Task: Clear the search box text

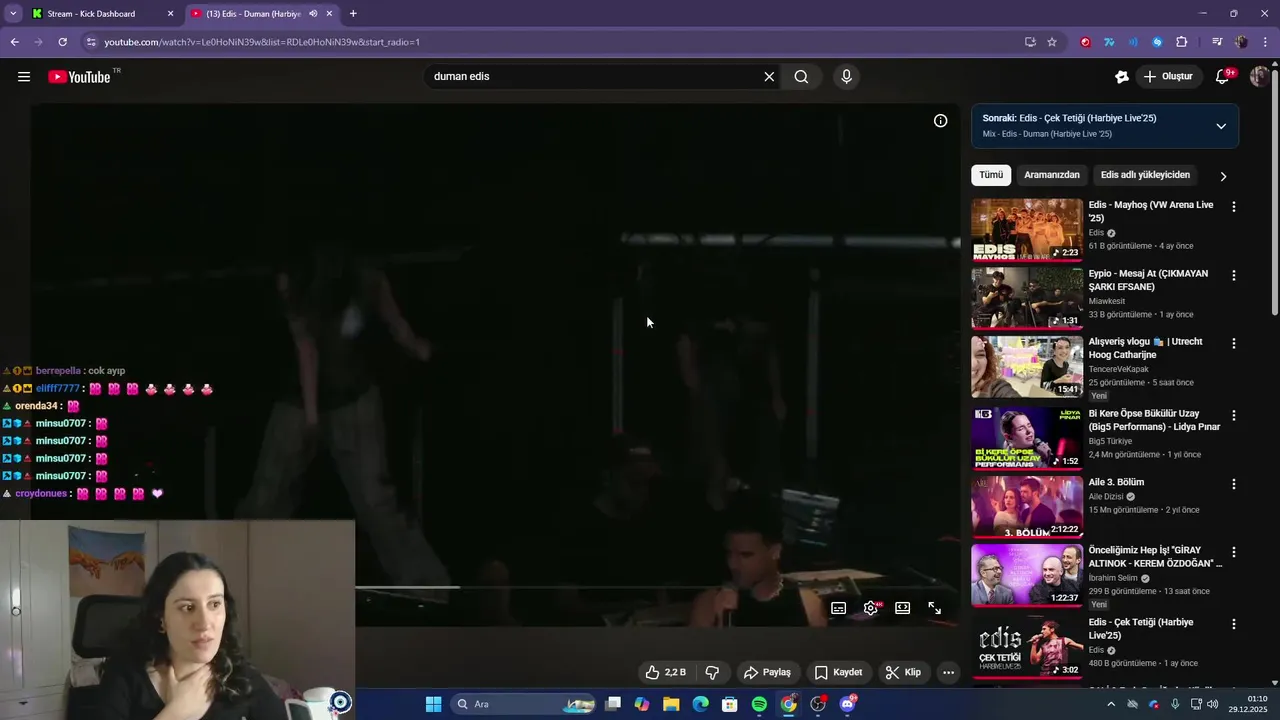Action: (769, 77)
